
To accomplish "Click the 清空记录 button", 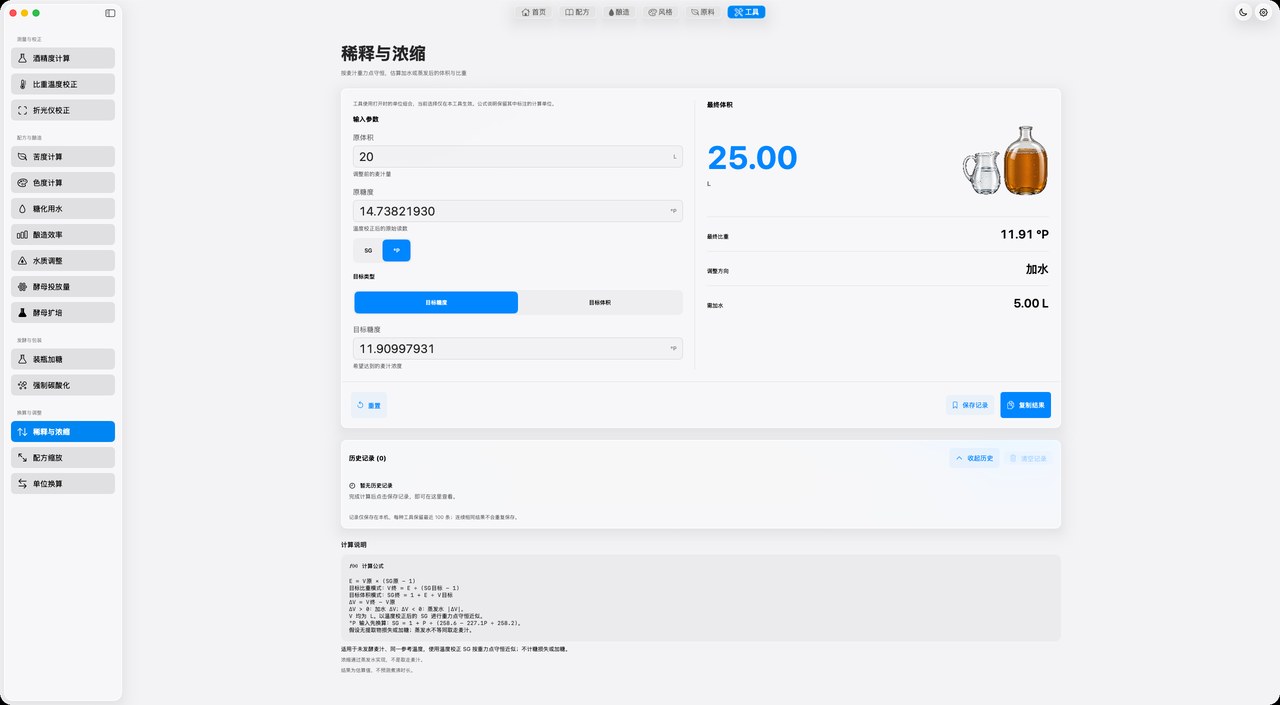I will click(x=1028, y=458).
